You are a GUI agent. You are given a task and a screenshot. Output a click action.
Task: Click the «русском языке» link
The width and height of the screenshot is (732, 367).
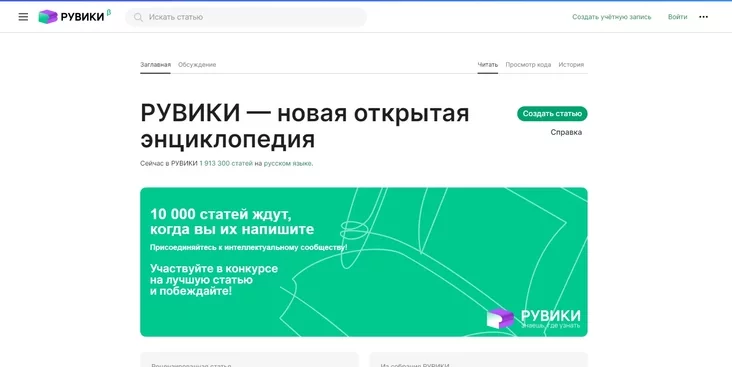[x=289, y=164]
